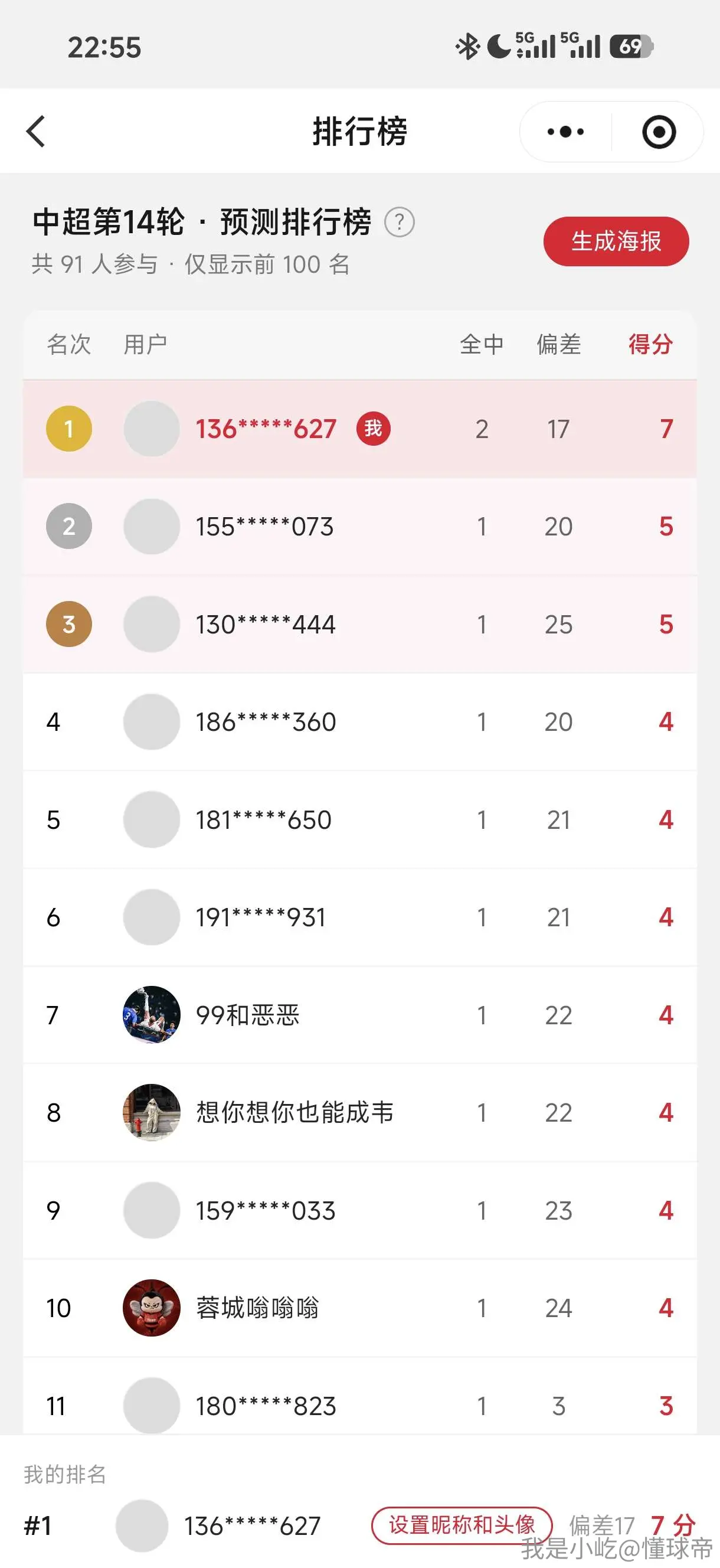Image resolution: width=720 pixels, height=1568 pixels.
Task: Open avatar of 蓉城嗡嗡嗡
Action: click(152, 1308)
